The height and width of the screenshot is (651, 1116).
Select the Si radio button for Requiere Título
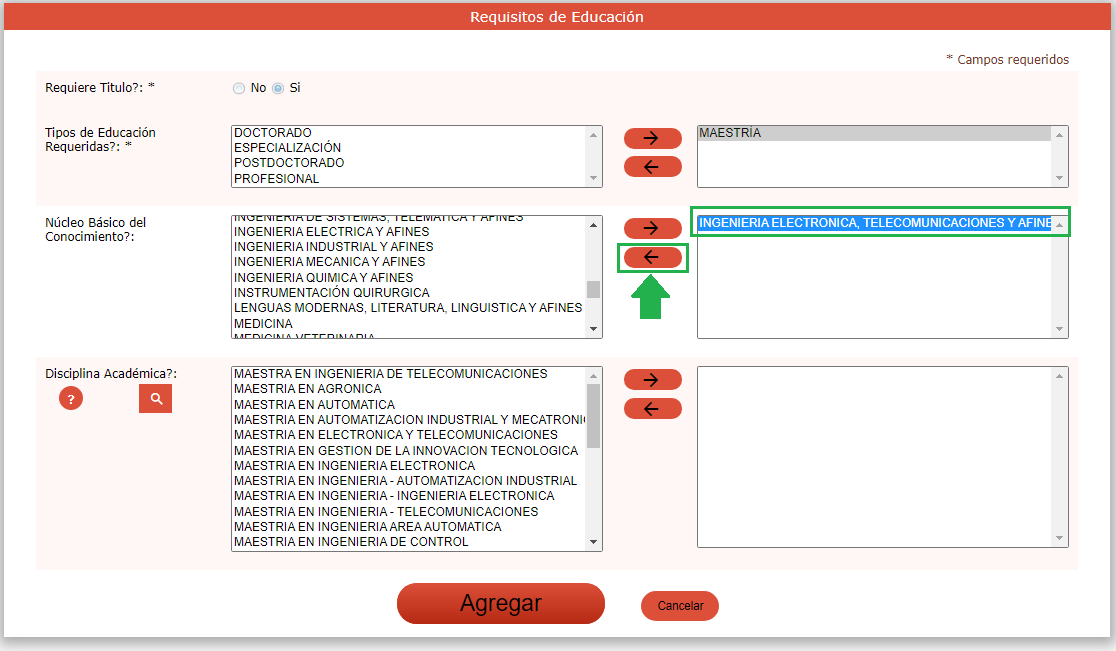278,88
